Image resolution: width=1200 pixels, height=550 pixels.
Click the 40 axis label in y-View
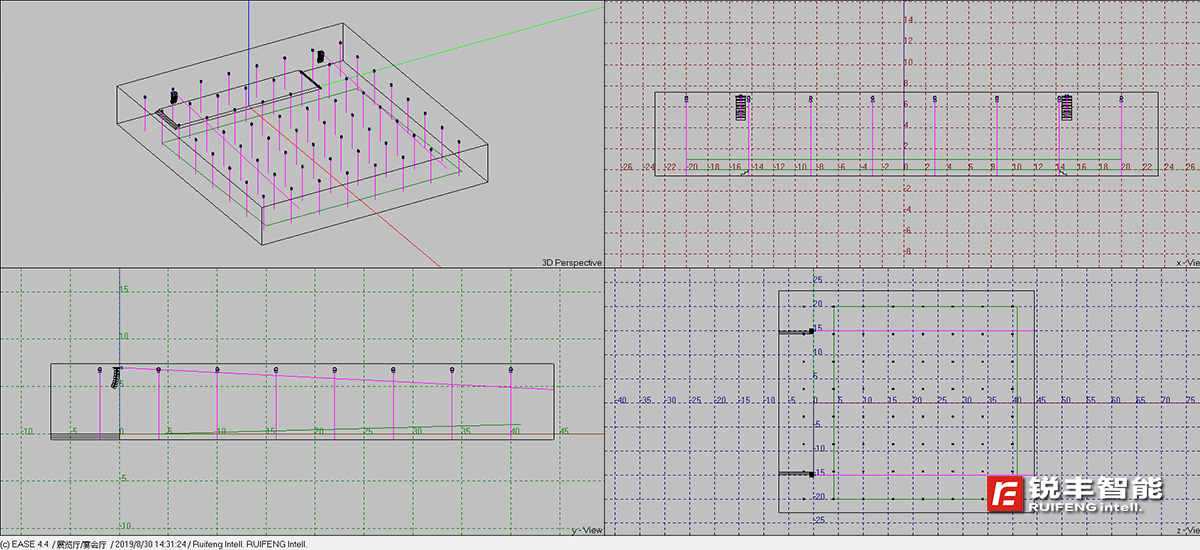click(x=515, y=431)
